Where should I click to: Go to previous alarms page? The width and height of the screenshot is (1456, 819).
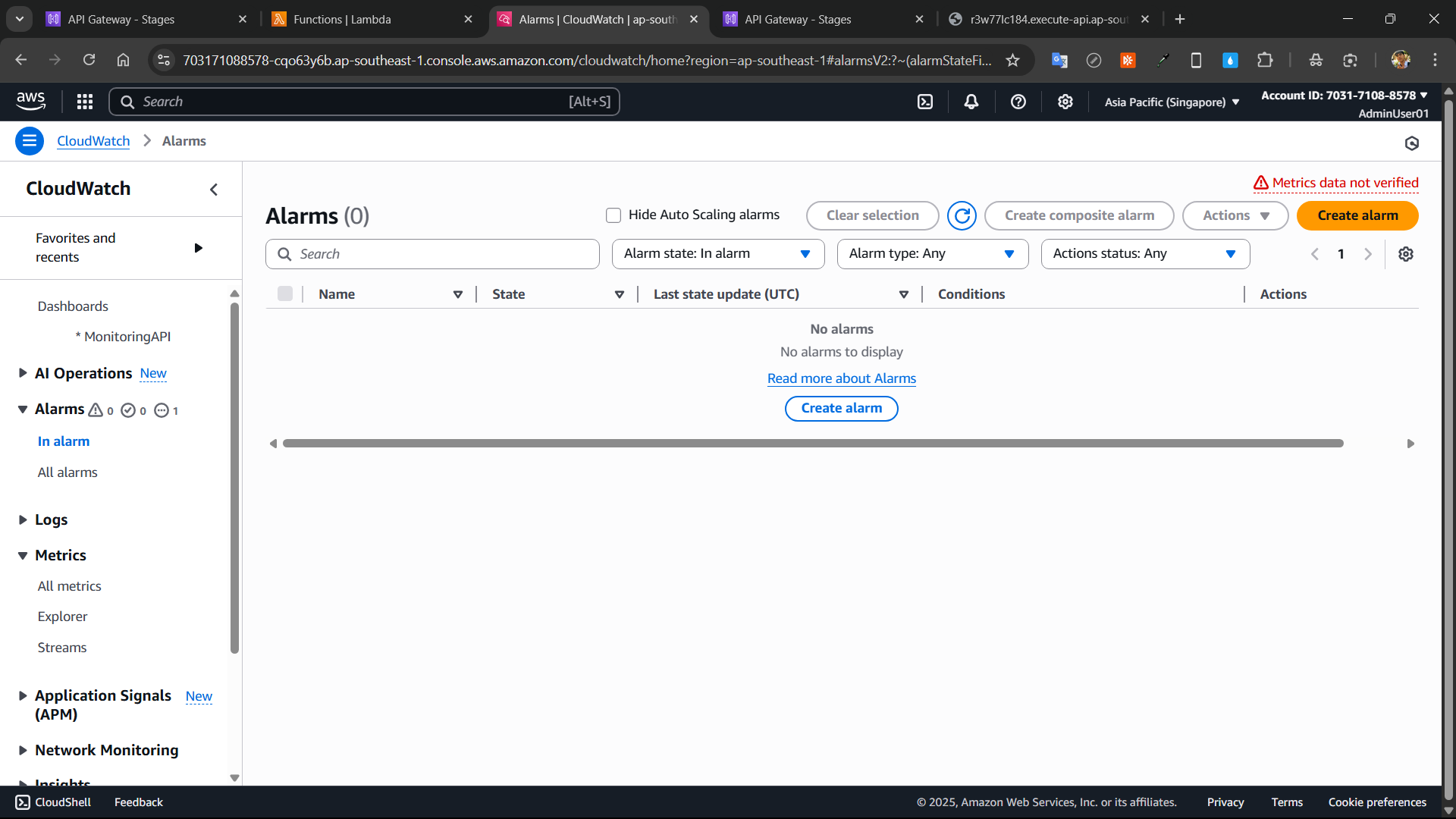1315,254
